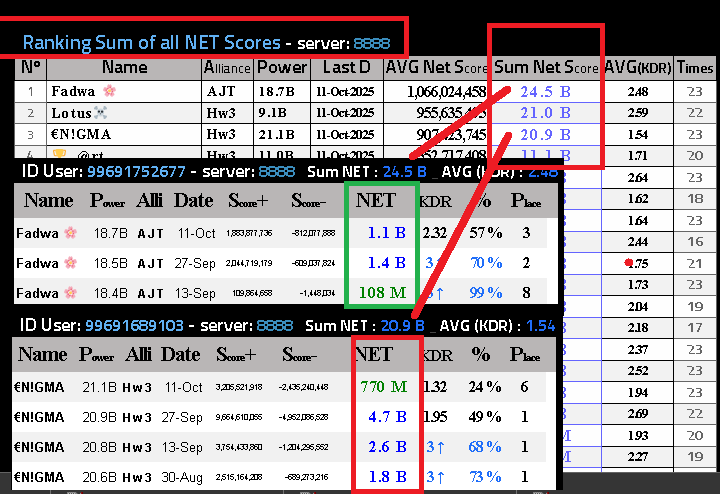720x494 pixels.
Task: Click the up arrow in €N!GMA's 30-Aug KDR cell
Action: coord(438,477)
